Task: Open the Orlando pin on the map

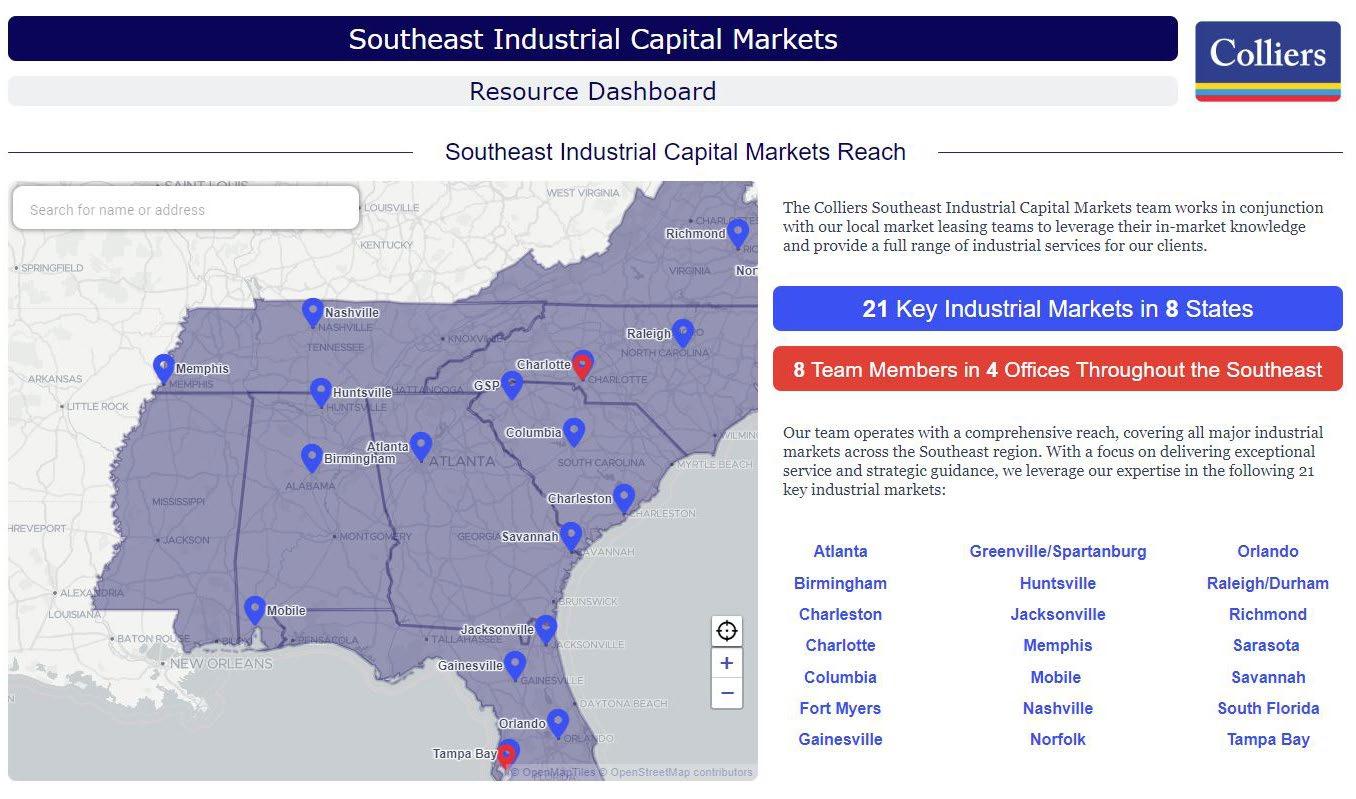Action: [558, 723]
